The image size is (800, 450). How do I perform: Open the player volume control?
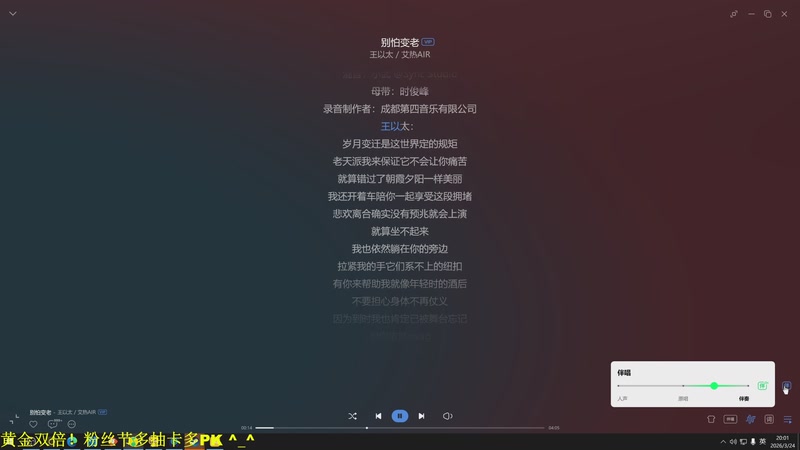pyautogui.click(x=447, y=416)
